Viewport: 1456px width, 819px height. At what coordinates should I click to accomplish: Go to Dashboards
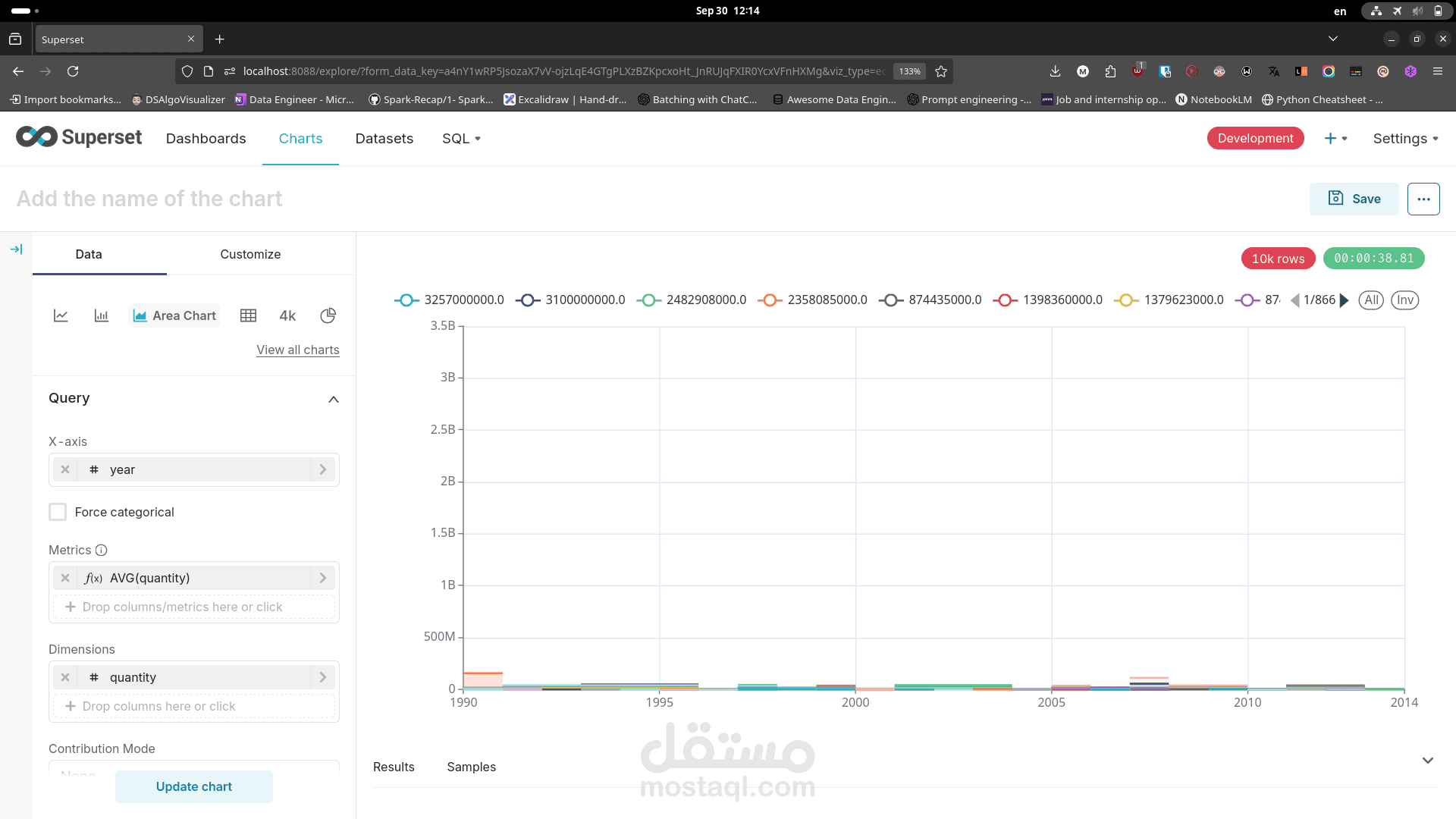click(x=206, y=138)
